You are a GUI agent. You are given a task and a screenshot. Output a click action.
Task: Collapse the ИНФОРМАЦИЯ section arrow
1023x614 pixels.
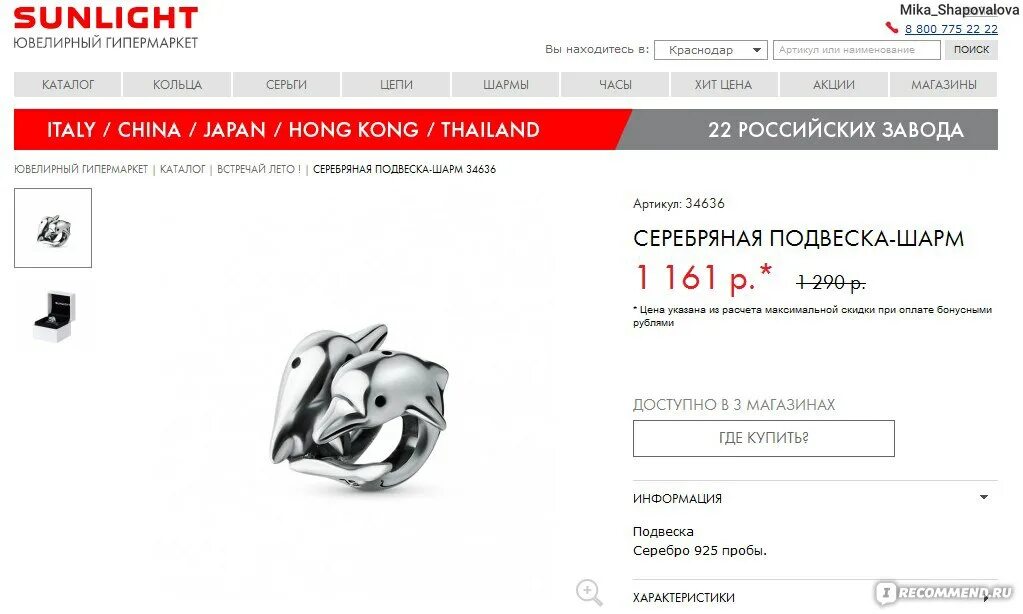984,497
